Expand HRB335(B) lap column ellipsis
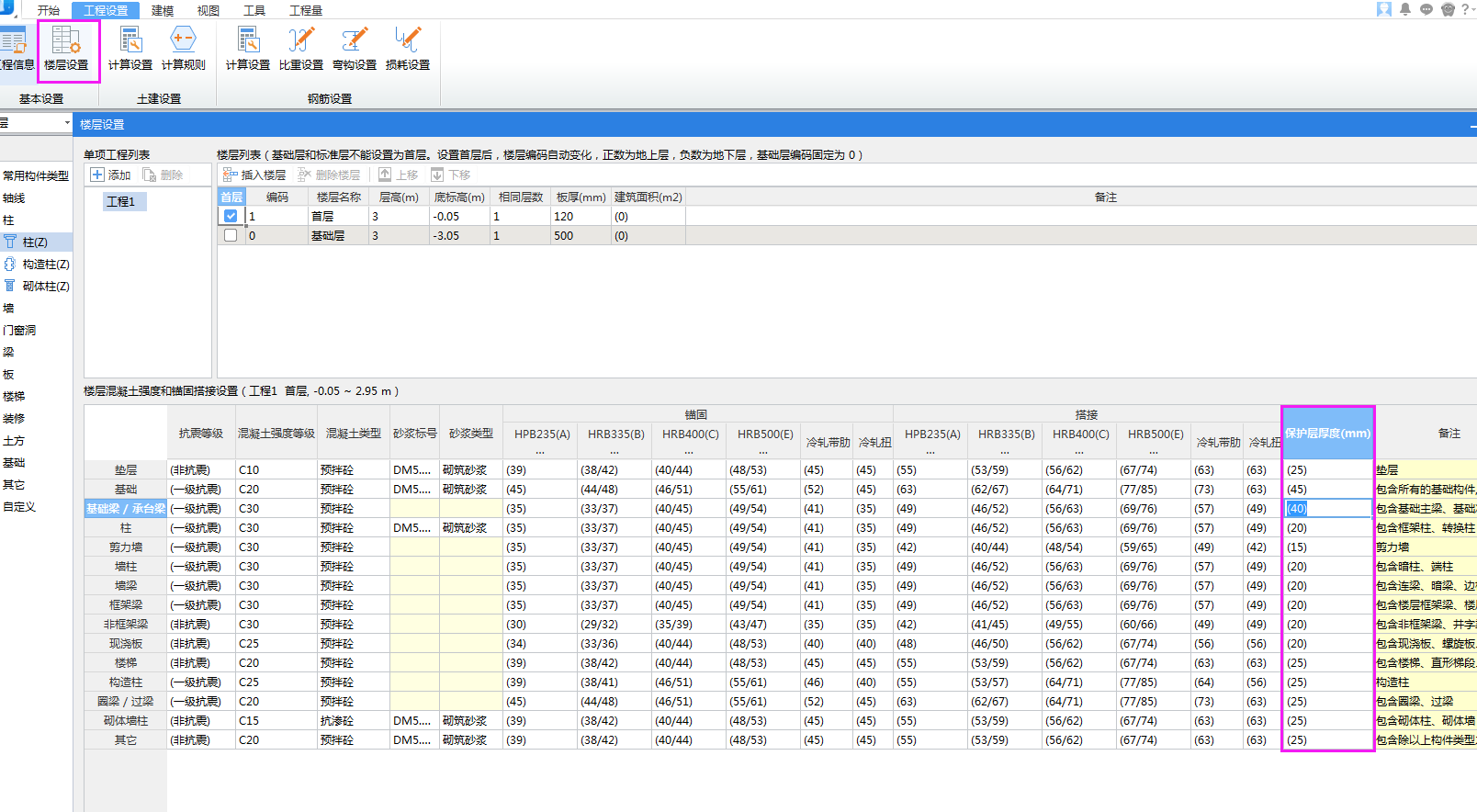 [x=1006, y=452]
